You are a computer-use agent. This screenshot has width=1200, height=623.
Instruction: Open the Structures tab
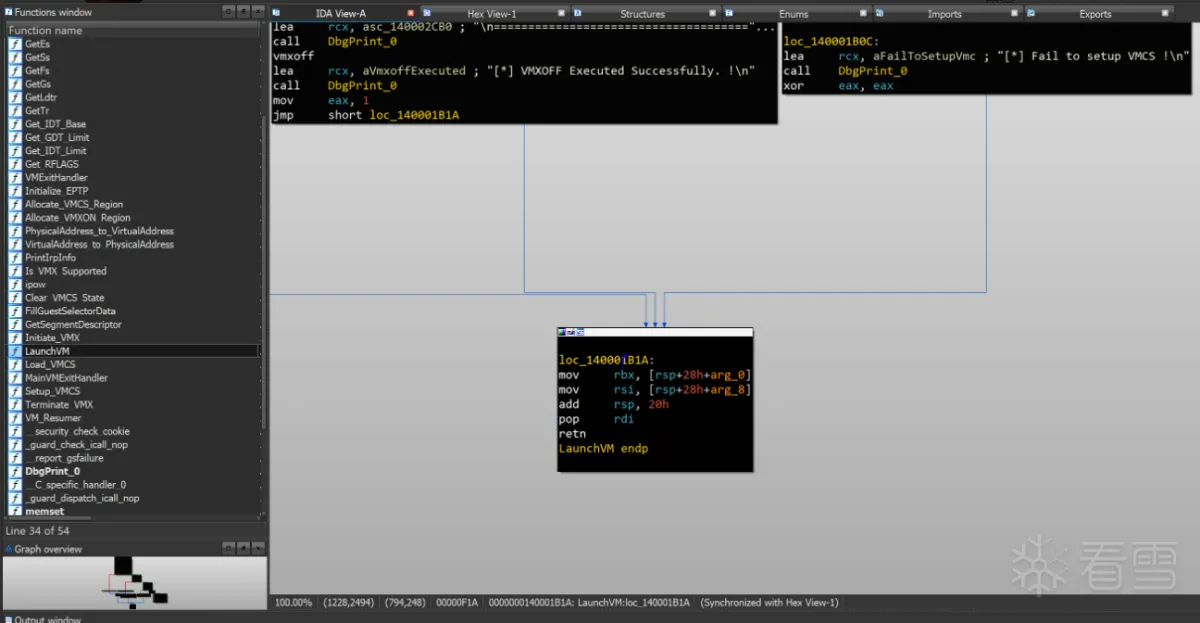coord(642,14)
